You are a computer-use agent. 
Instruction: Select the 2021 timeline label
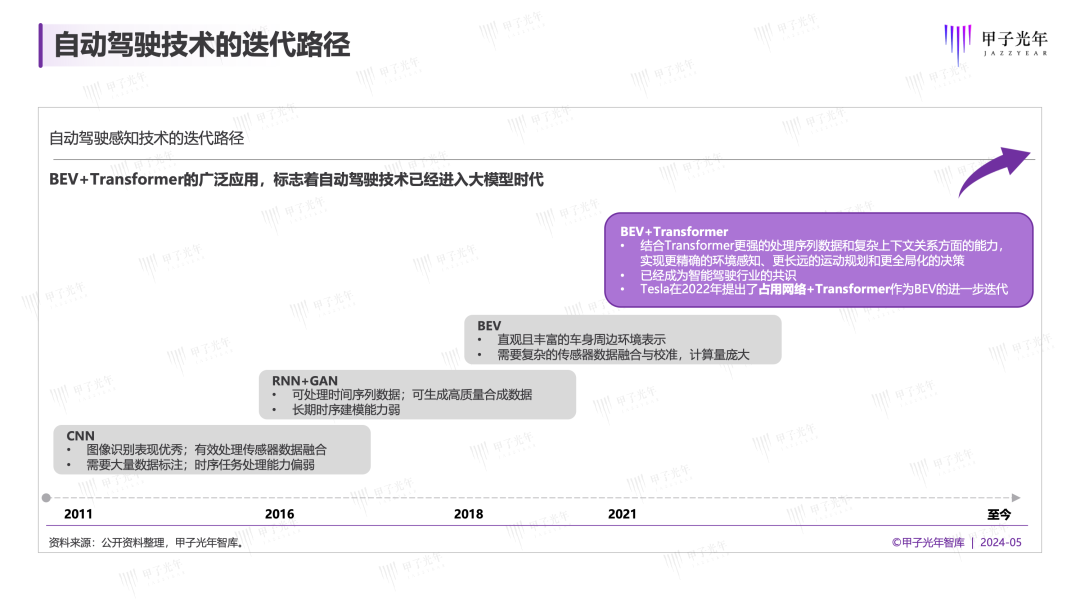point(622,514)
